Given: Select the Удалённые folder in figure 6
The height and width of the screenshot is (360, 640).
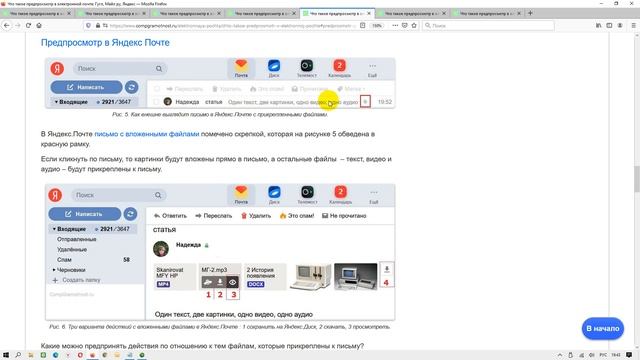Looking at the screenshot, I should click(72, 249).
